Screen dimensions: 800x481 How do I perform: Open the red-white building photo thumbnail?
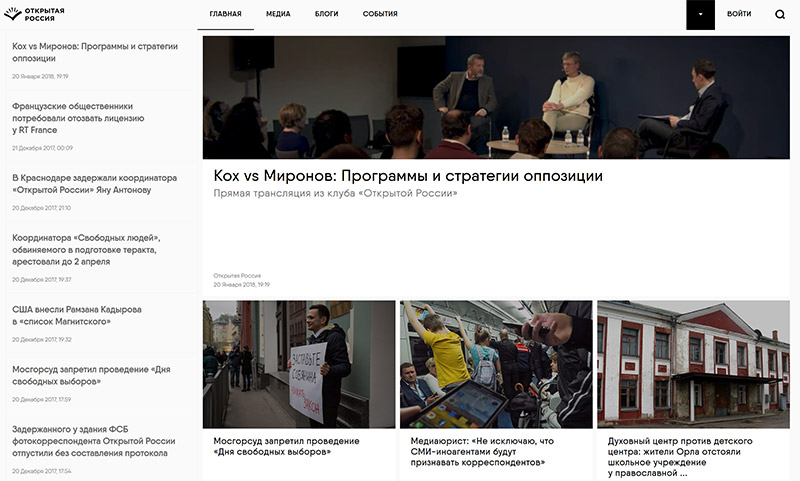click(693, 364)
